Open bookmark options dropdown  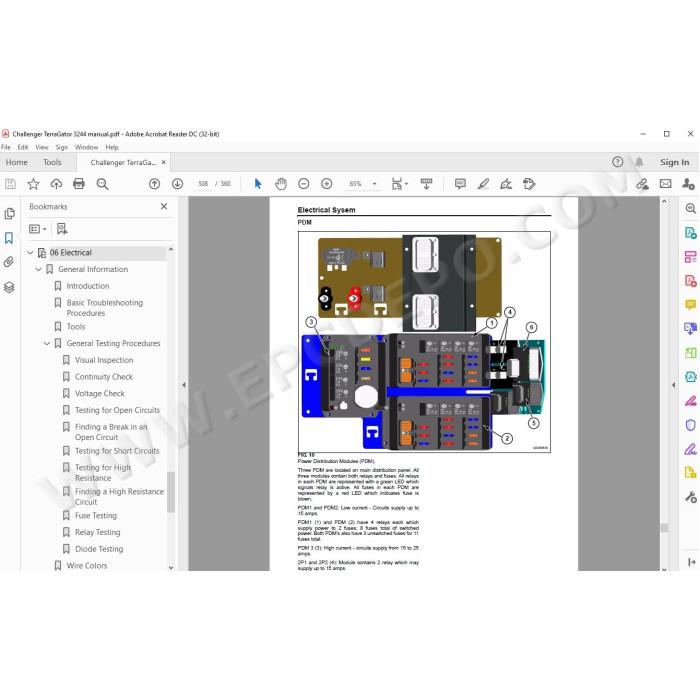coord(38,229)
